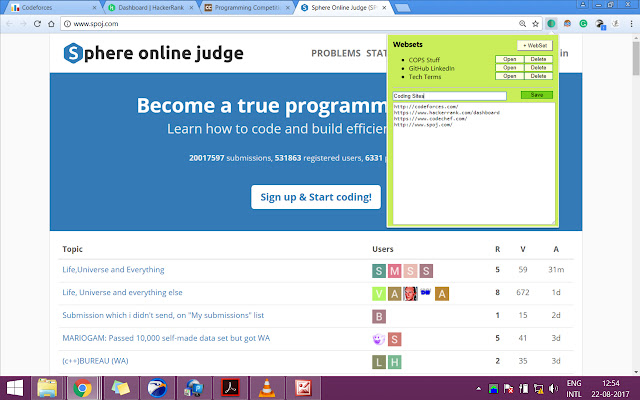The width and height of the screenshot is (640, 400).
Task: Click the volume icon in system tray
Action: click(553, 388)
